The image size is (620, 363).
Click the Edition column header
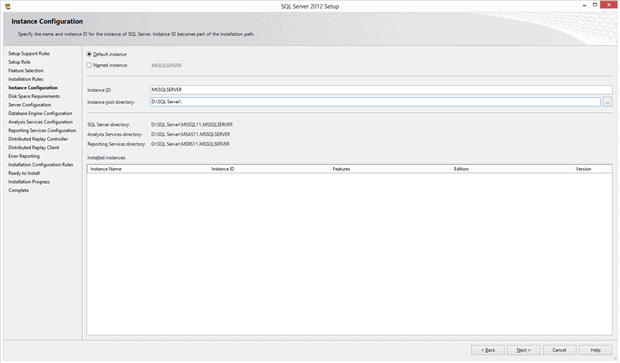click(512, 169)
